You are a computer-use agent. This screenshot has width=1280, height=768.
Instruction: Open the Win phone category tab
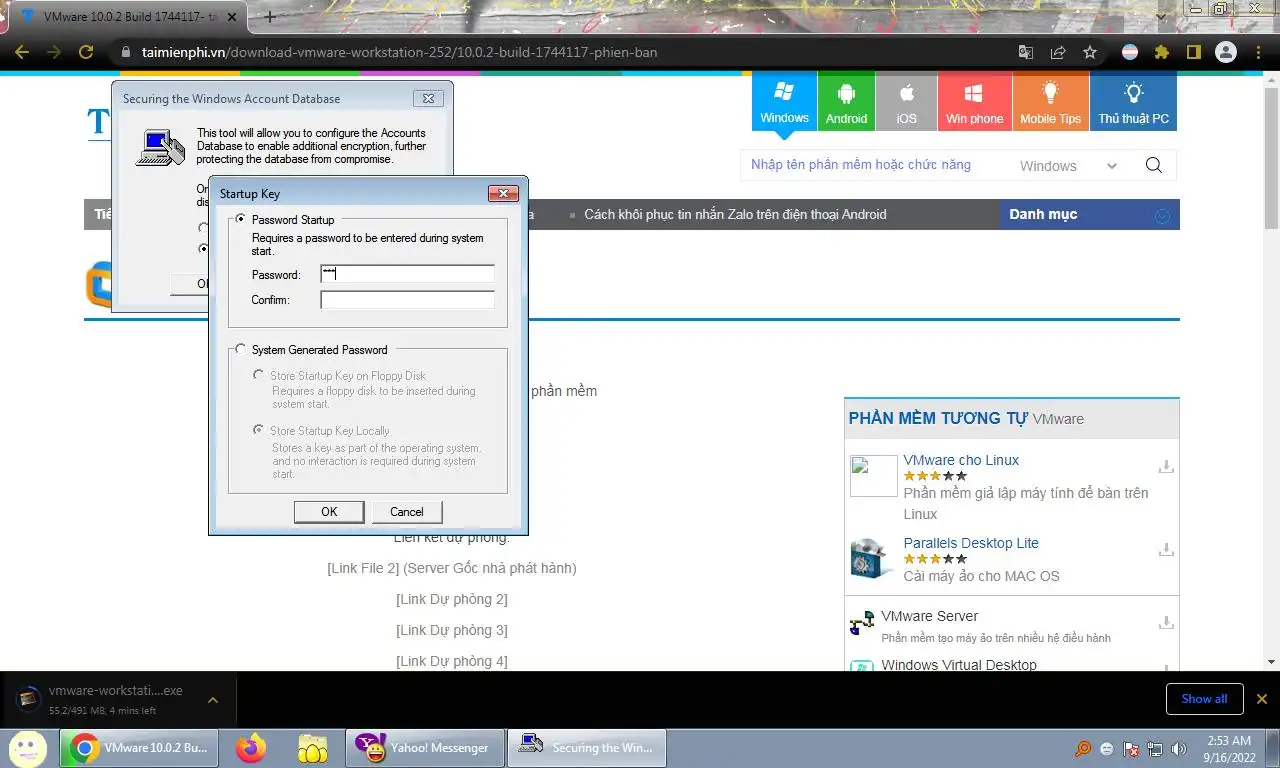click(974, 102)
